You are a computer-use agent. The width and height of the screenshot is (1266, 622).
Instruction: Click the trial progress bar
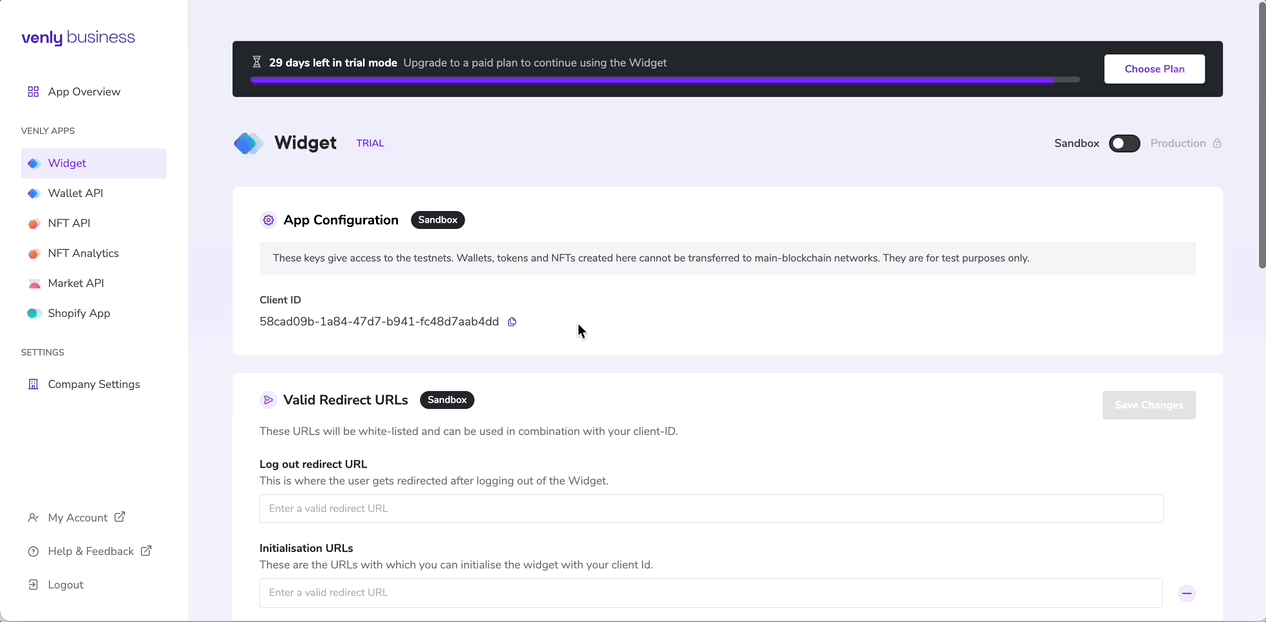[665, 79]
